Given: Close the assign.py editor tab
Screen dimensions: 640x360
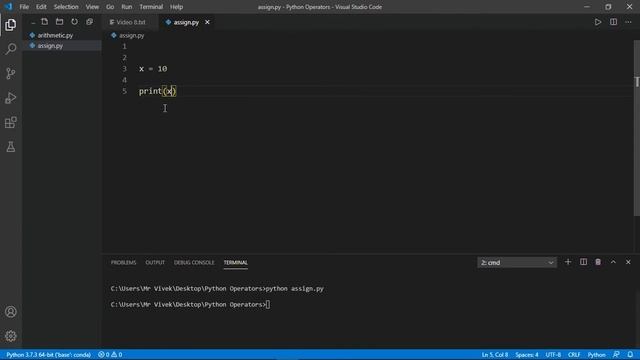Looking at the screenshot, I should 207,22.
